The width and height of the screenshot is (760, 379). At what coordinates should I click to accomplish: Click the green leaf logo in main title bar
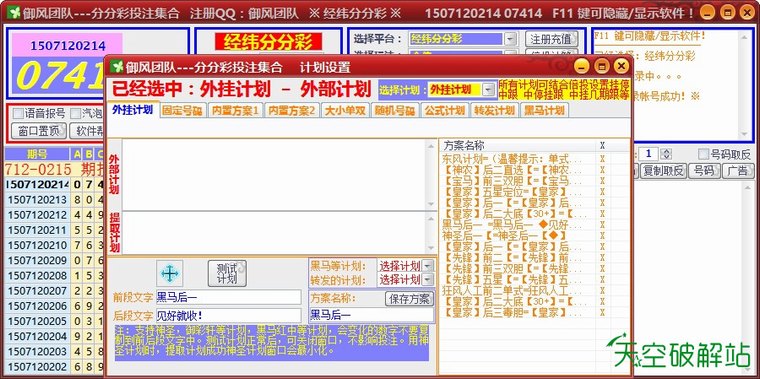pyautogui.click(x=13, y=13)
